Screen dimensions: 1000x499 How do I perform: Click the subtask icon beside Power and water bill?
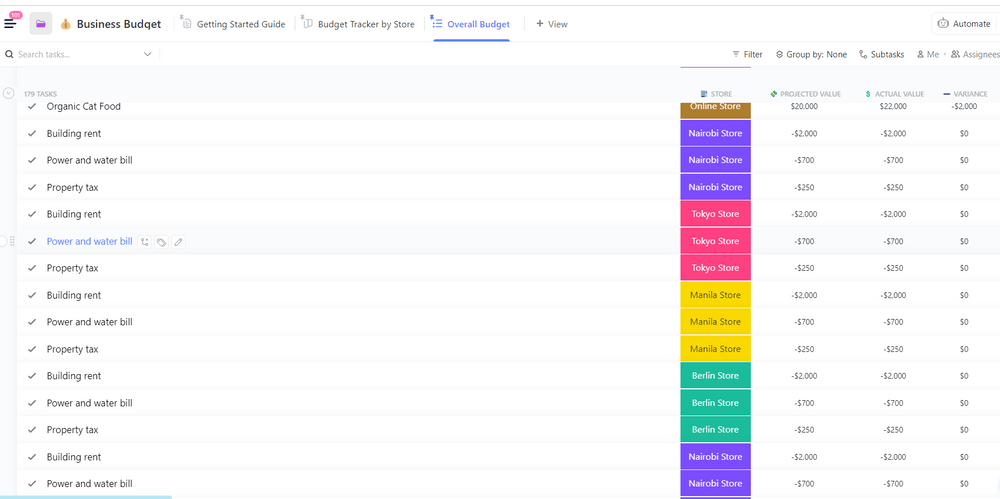click(x=145, y=242)
